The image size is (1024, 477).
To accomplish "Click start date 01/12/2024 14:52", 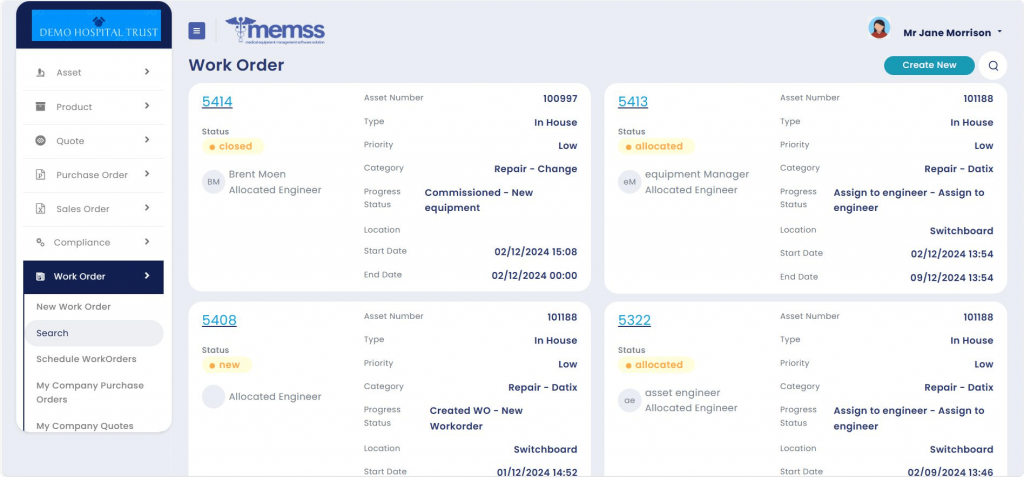I will [537, 472].
